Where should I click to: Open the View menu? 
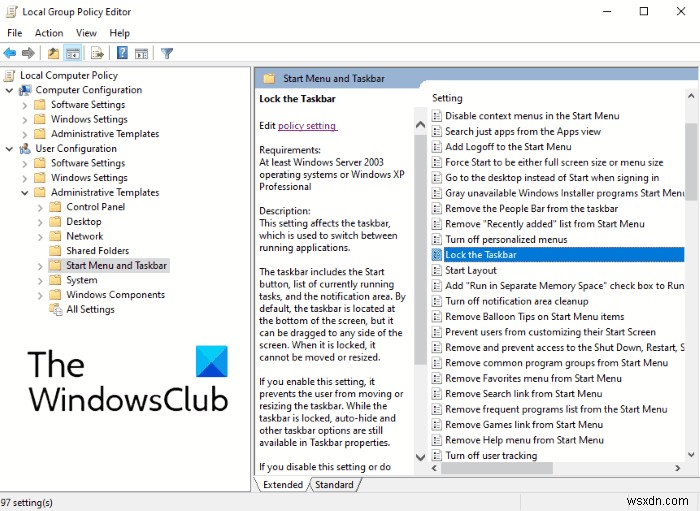[x=86, y=33]
